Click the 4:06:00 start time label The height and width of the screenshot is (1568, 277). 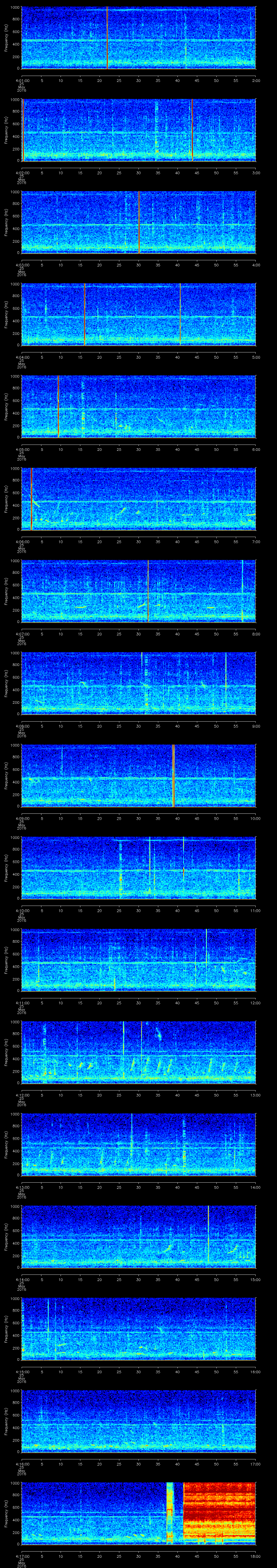22,542
